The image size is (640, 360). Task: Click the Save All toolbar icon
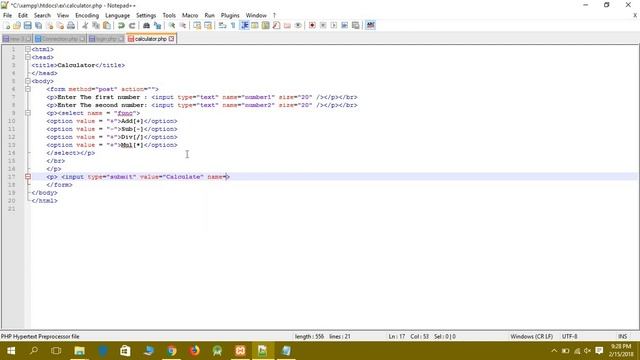(38, 25)
